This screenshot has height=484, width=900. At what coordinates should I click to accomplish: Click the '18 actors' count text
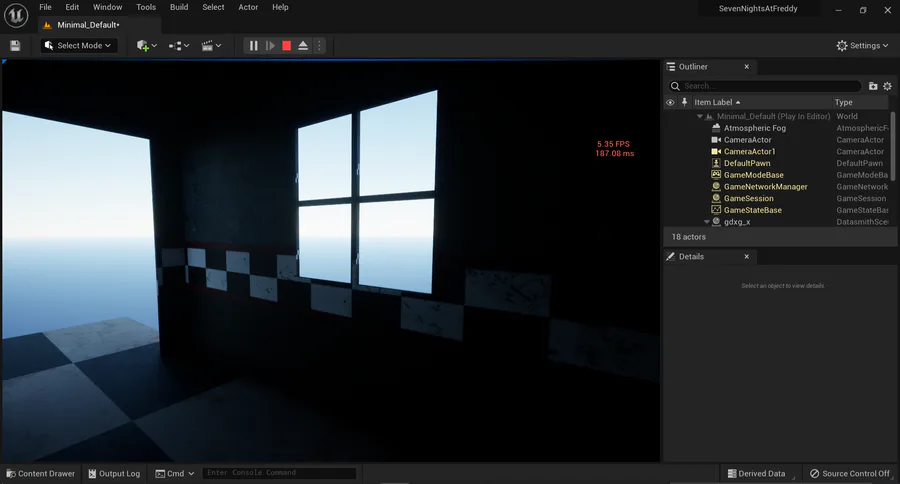tap(688, 237)
